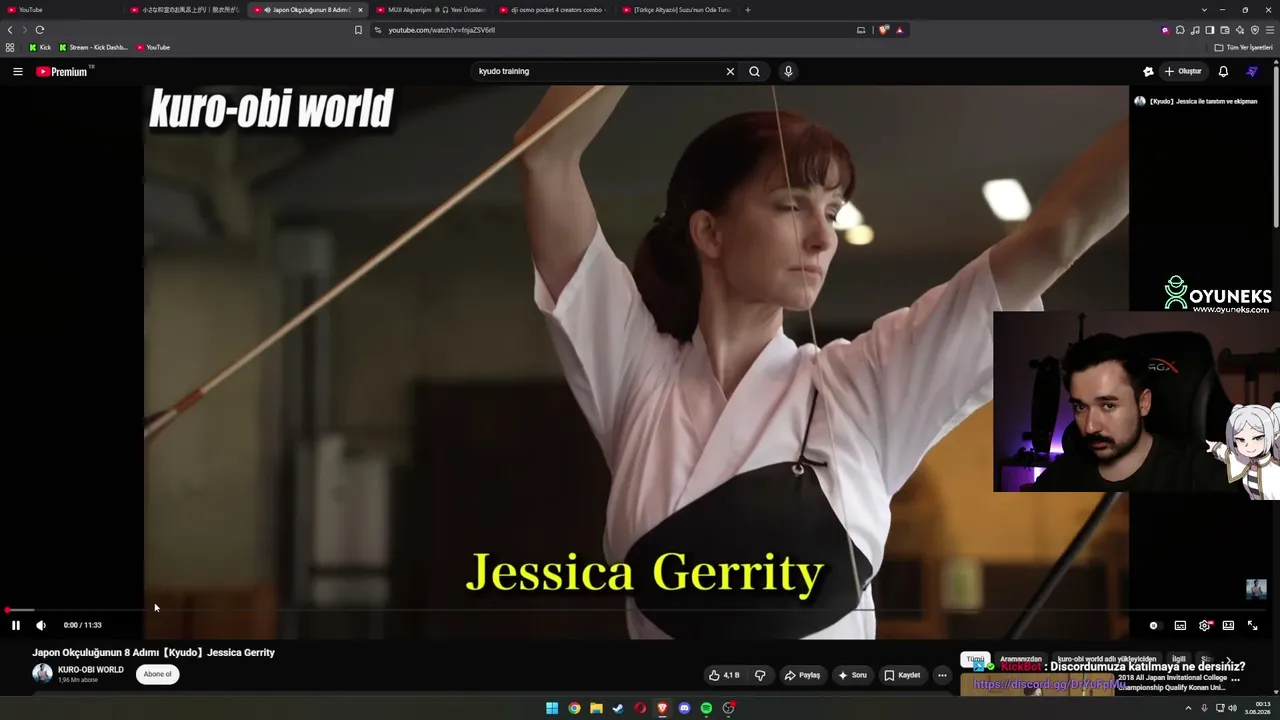1280x720 pixels.
Task: Open the YouTube bookmark in bookmarks bar
Action: pos(153,47)
